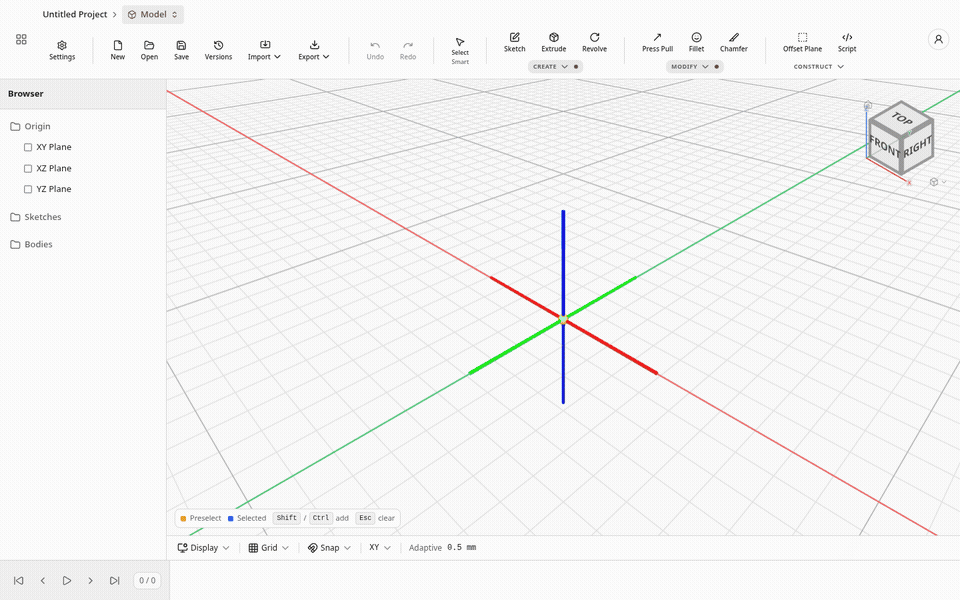This screenshot has height=600, width=960.
Task: Create an Offset Plane
Action: tap(802, 42)
